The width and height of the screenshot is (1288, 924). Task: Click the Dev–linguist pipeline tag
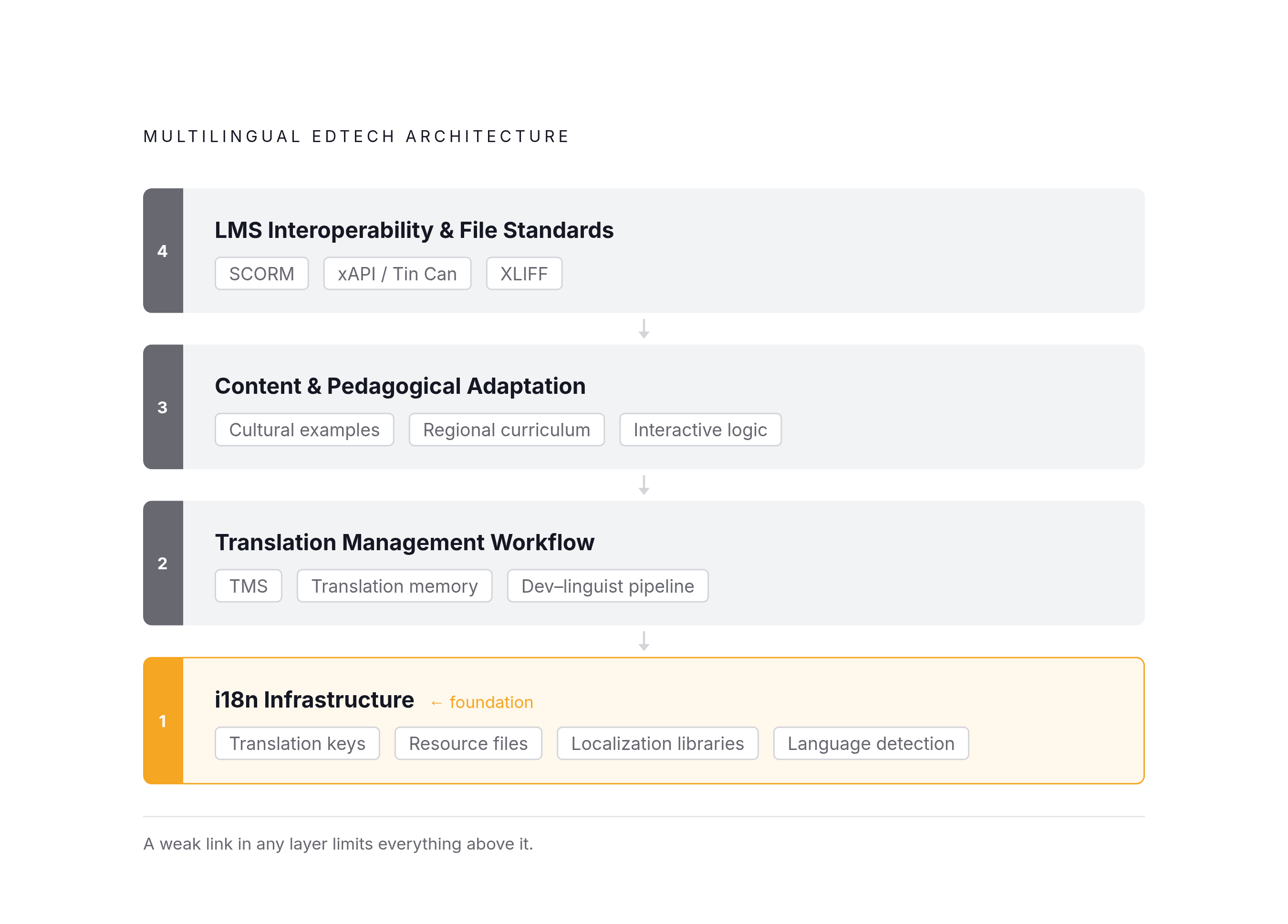point(607,586)
